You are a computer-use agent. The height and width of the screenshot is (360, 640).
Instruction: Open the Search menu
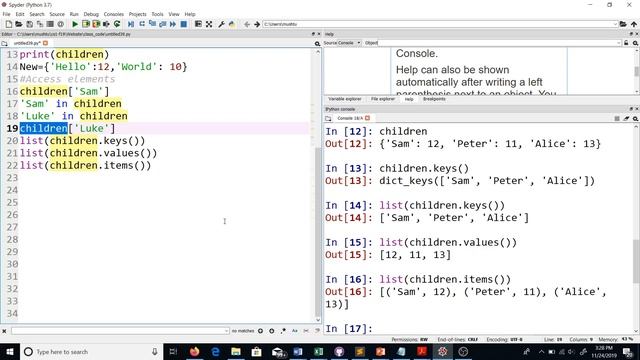[x=37, y=14]
